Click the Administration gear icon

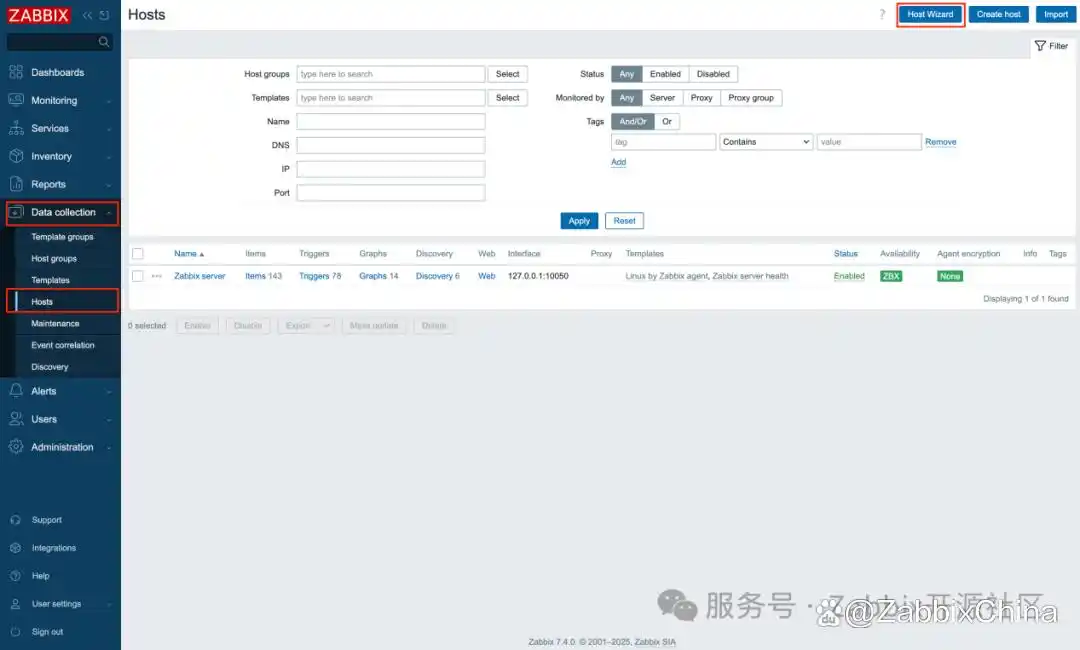(x=16, y=447)
